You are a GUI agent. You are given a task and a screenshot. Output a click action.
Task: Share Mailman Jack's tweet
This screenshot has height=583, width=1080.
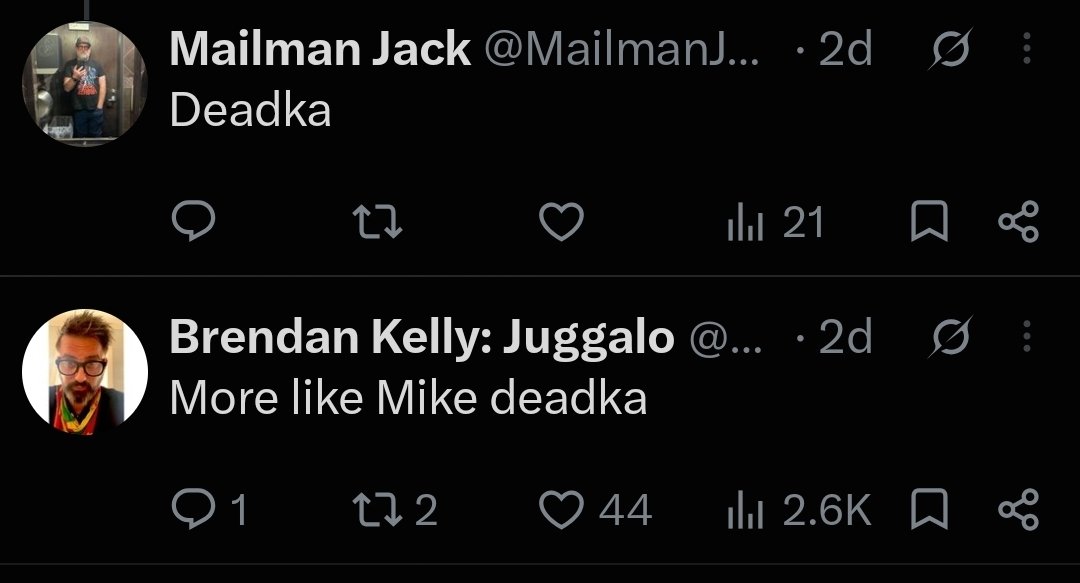[1019, 221]
